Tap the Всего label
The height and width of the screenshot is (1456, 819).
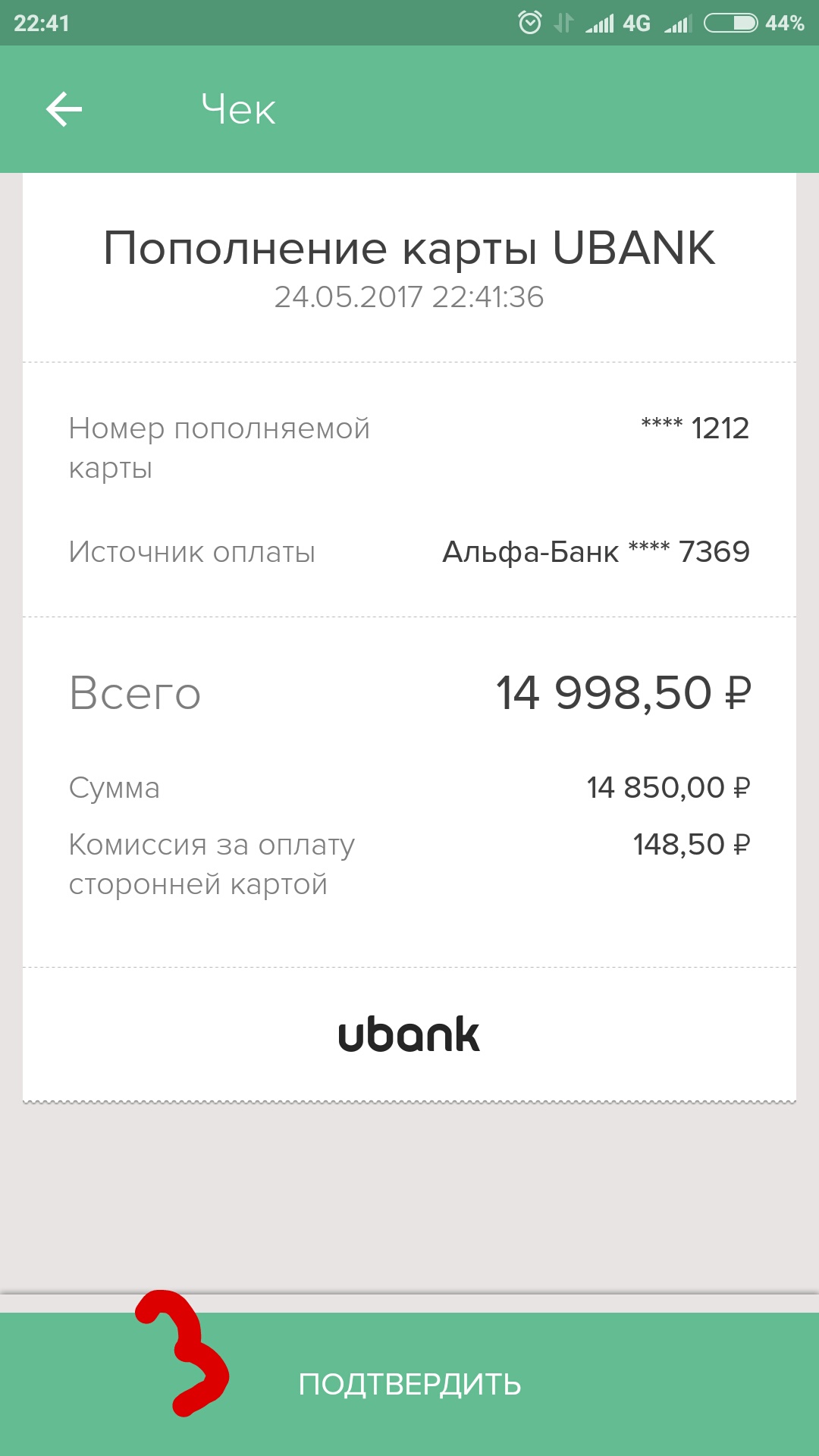pyautogui.click(x=135, y=693)
